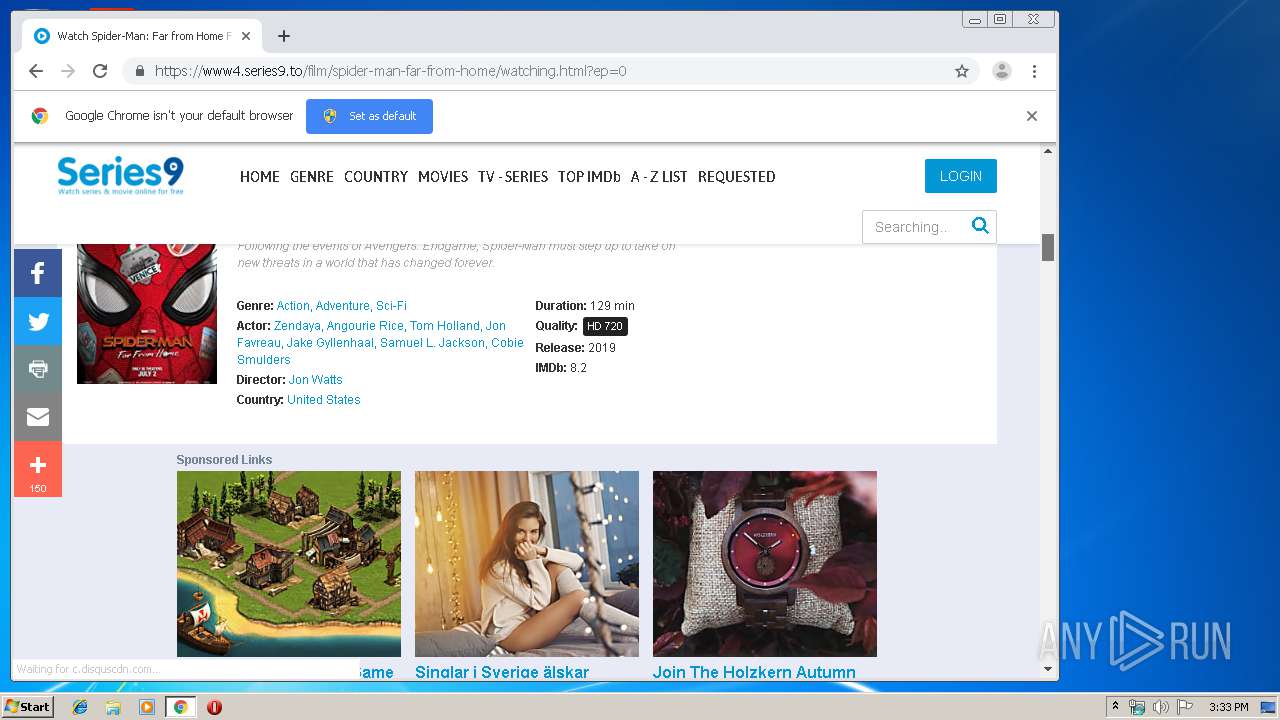Open Internet Explorer from the taskbar
Screen dimensions: 1280x720
[80, 707]
